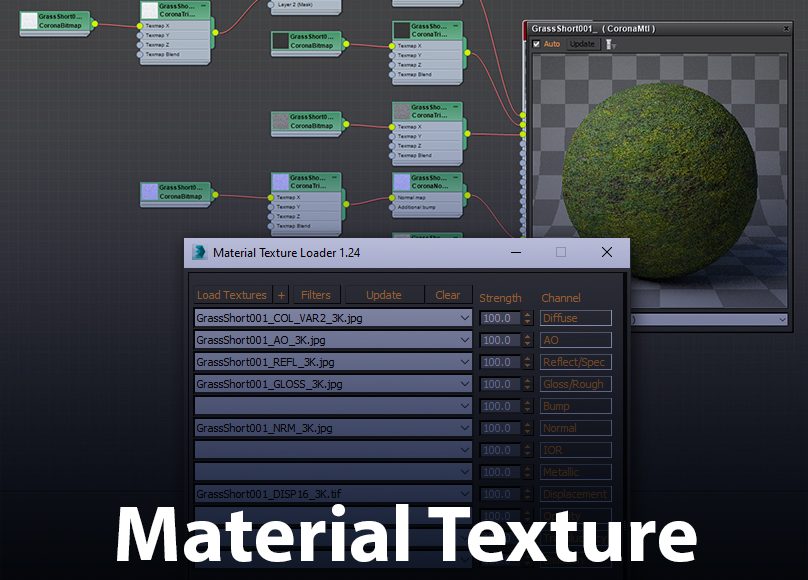This screenshot has height=580, width=808.
Task: Click the plus button beside Load Textures
Action: pyautogui.click(x=281, y=295)
